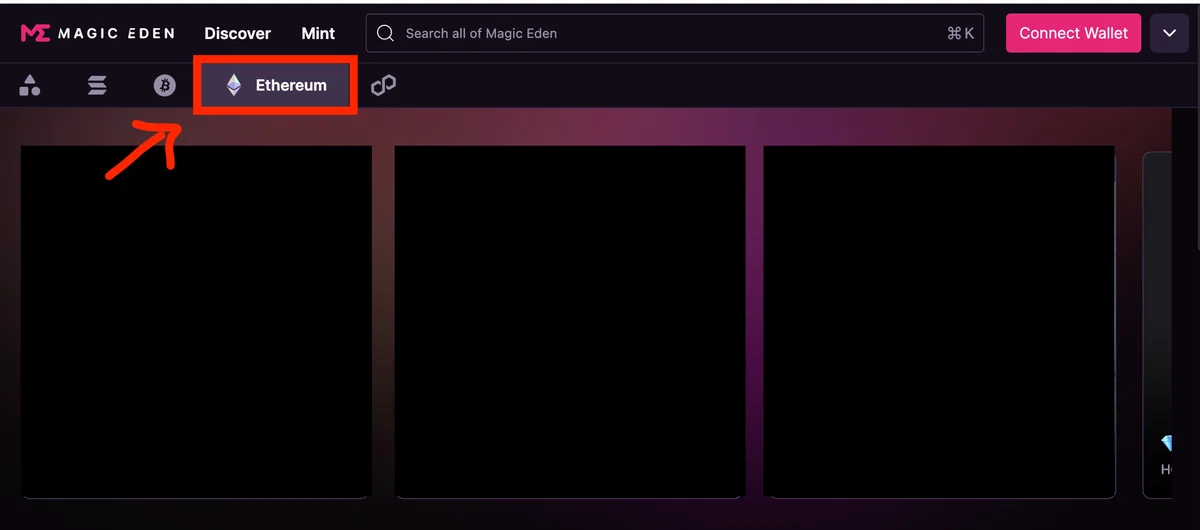Select the Solana chain icon
Viewport: 1200px width, 530px height.
coord(97,86)
